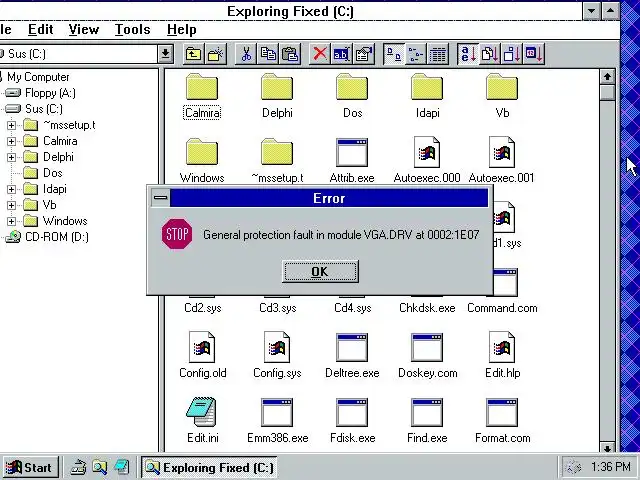The image size is (640, 480).
Task: Select the Find.exe program icon
Action: click(427, 412)
